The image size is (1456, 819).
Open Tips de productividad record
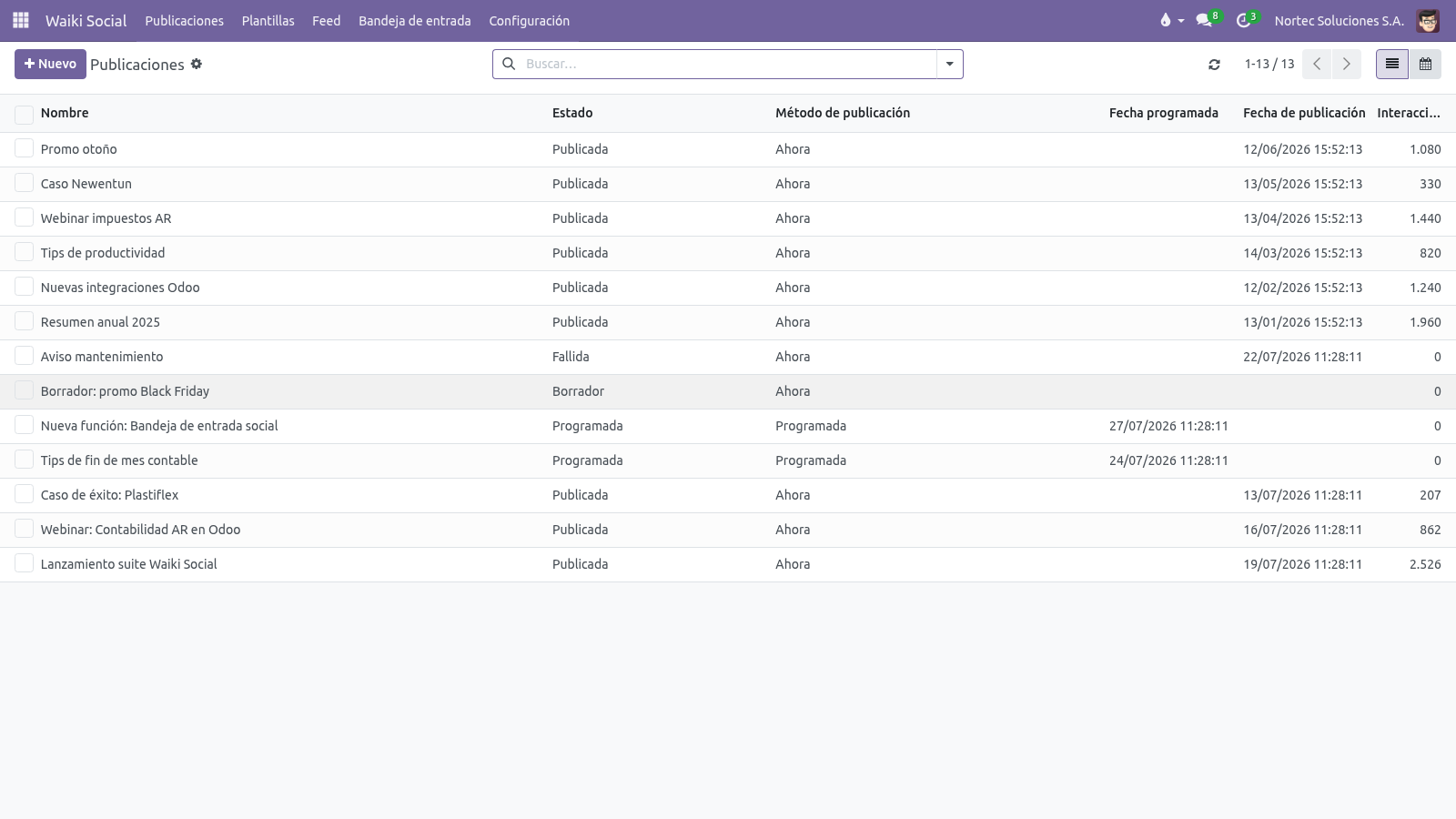103,253
